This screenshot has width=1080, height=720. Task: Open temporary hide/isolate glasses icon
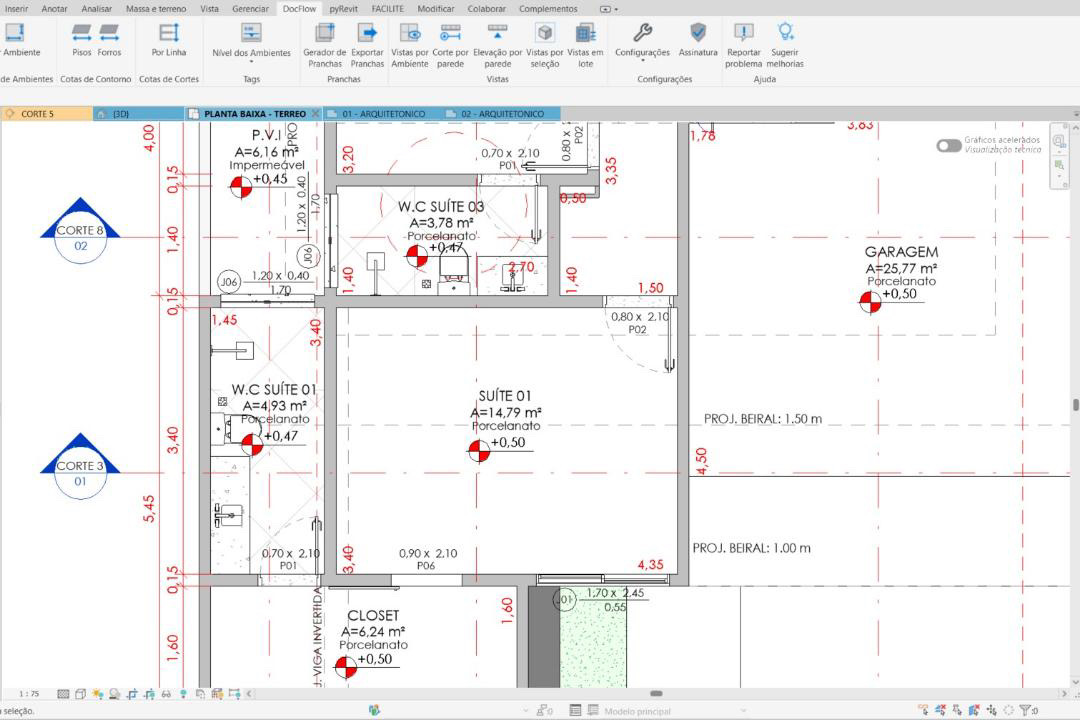pyautogui.click(x=166, y=694)
